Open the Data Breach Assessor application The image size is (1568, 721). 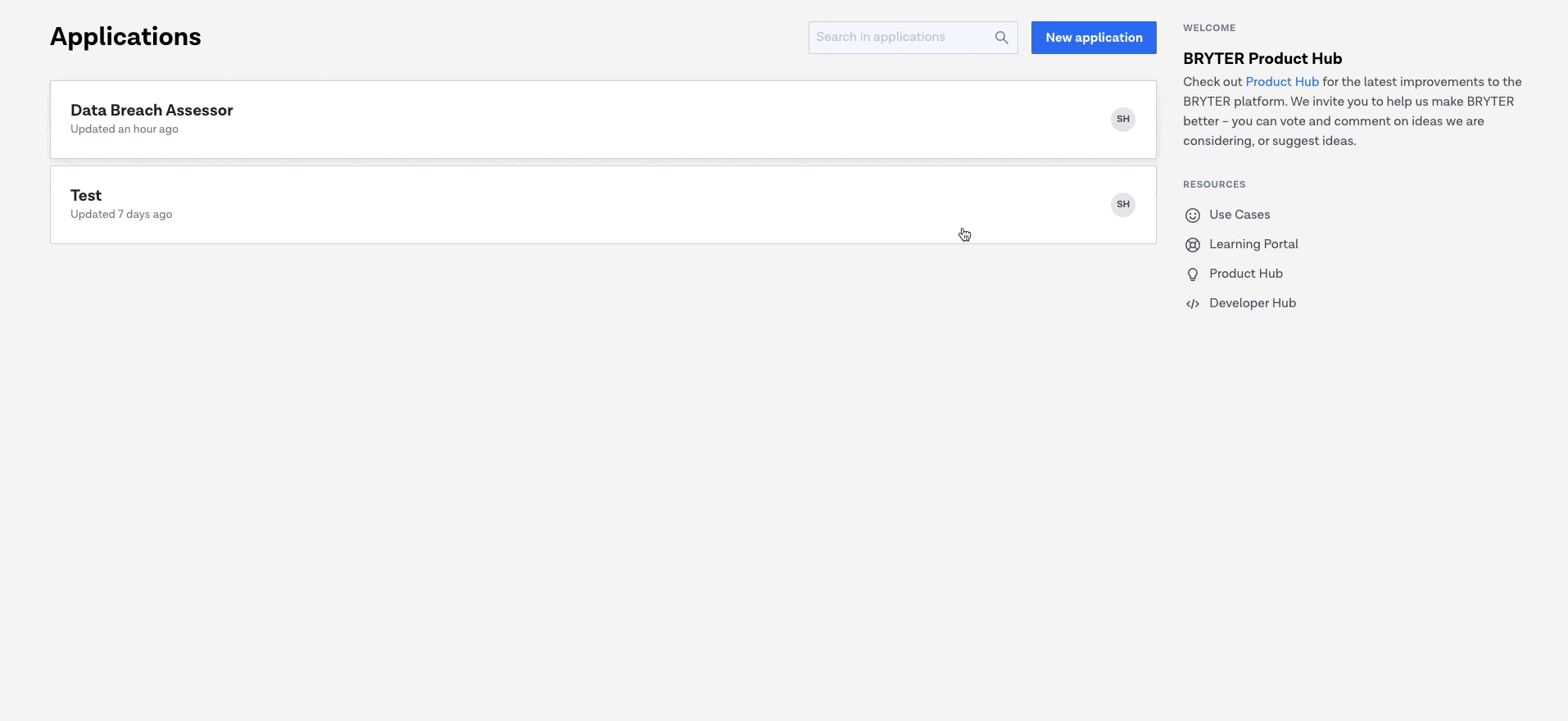[x=152, y=111]
